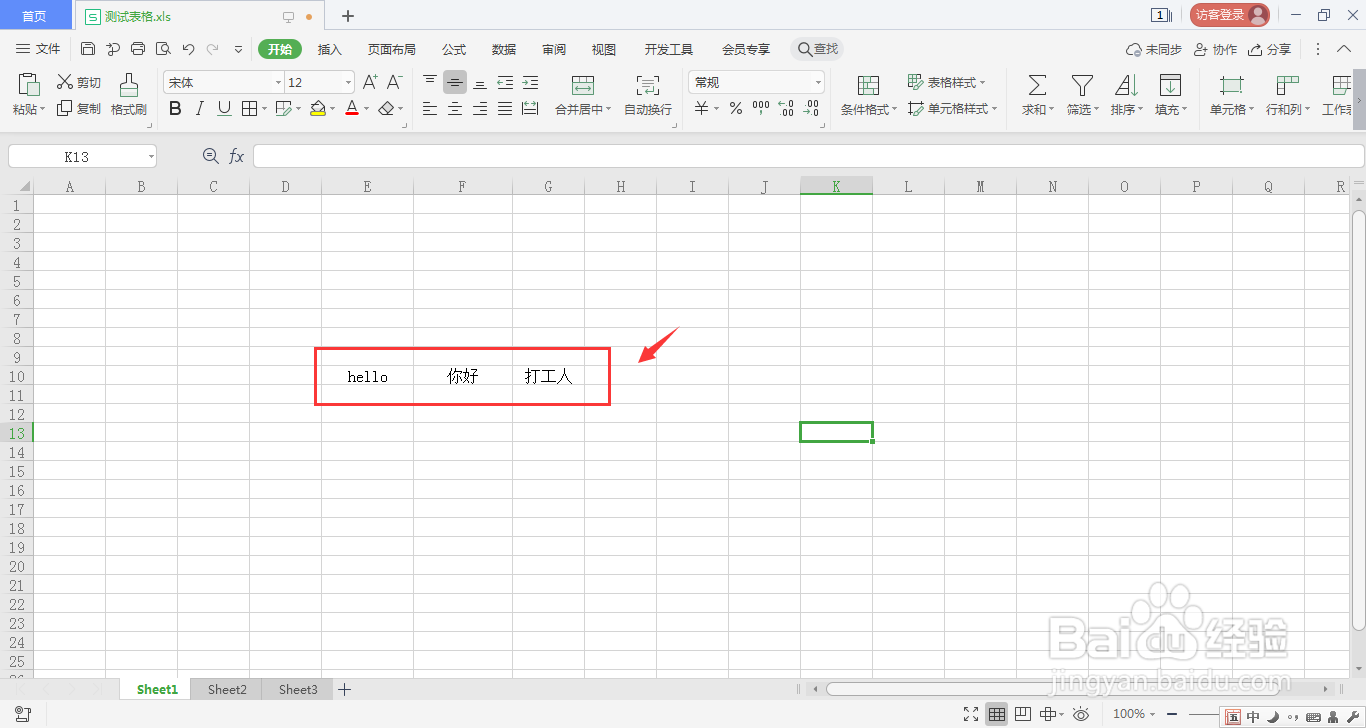
Task: Apply percent style with % icon
Action: click(736, 108)
